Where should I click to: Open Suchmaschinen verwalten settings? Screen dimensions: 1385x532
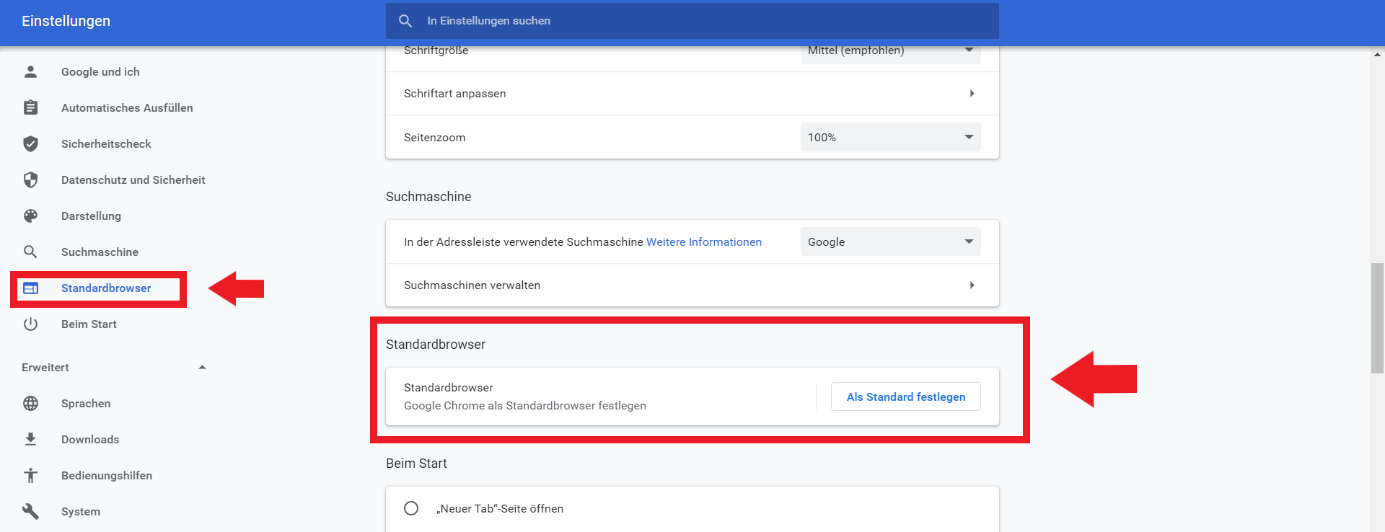692,285
